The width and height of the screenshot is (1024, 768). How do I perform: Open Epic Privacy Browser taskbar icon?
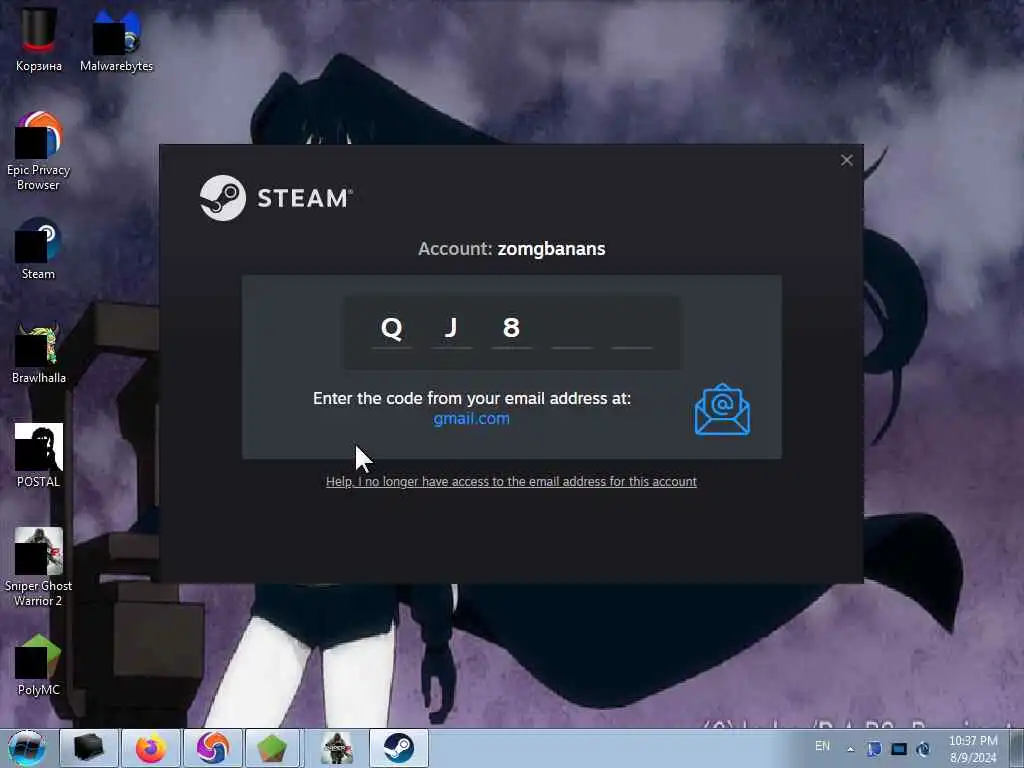(x=213, y=748)
